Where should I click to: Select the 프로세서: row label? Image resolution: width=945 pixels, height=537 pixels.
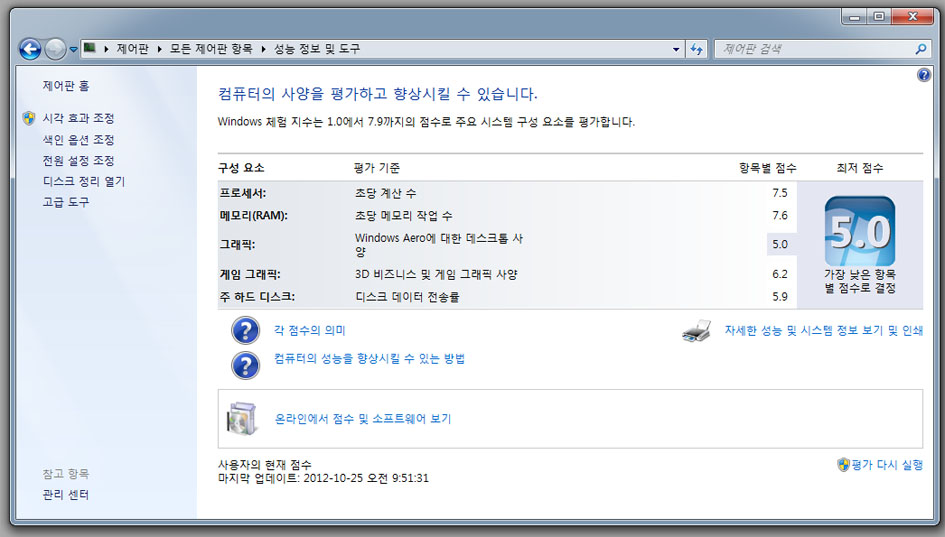click(243, 193)
